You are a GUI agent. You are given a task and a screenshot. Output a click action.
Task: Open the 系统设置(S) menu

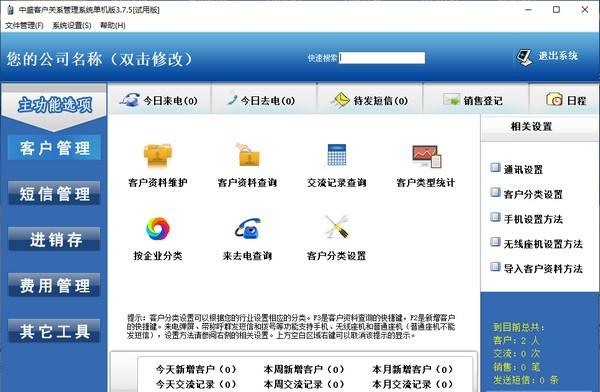72,26
